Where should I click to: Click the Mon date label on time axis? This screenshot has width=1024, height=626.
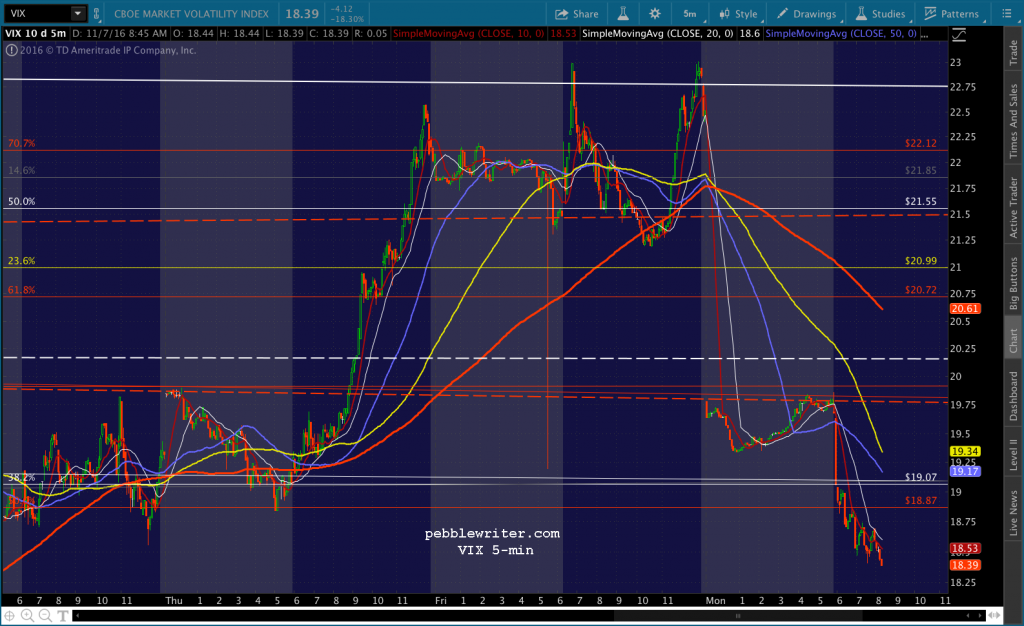coord(715,601)
